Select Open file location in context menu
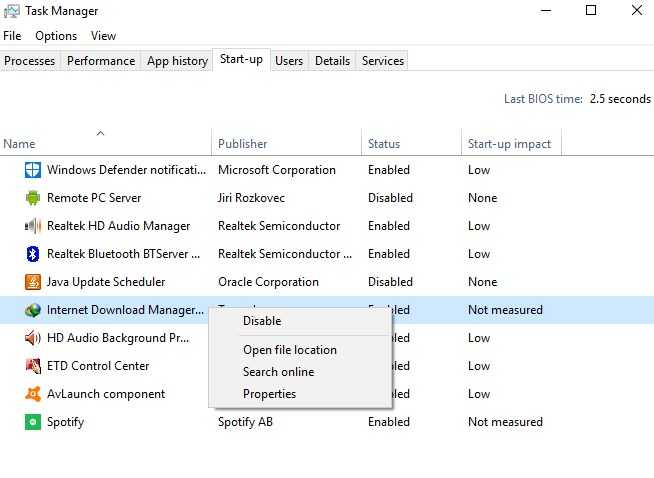 point(289,350)
